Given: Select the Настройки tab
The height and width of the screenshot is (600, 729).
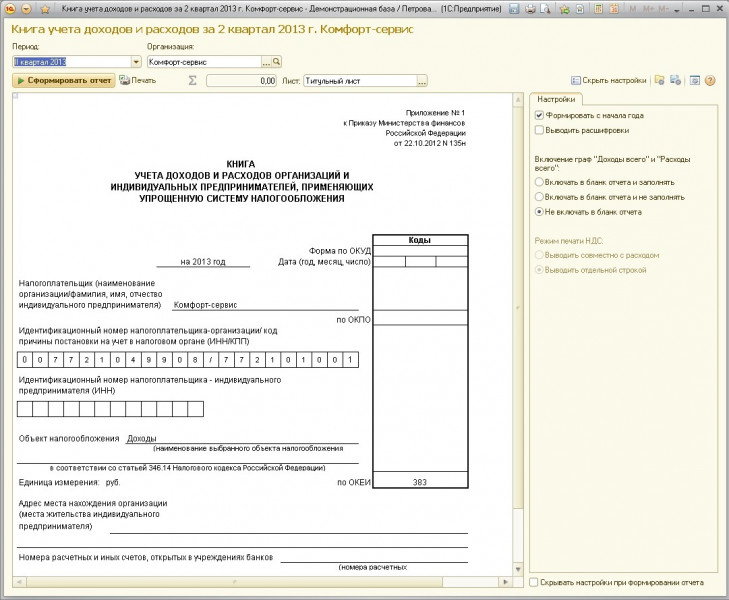Looking at the screenshot, I should [x=556, y=99].
